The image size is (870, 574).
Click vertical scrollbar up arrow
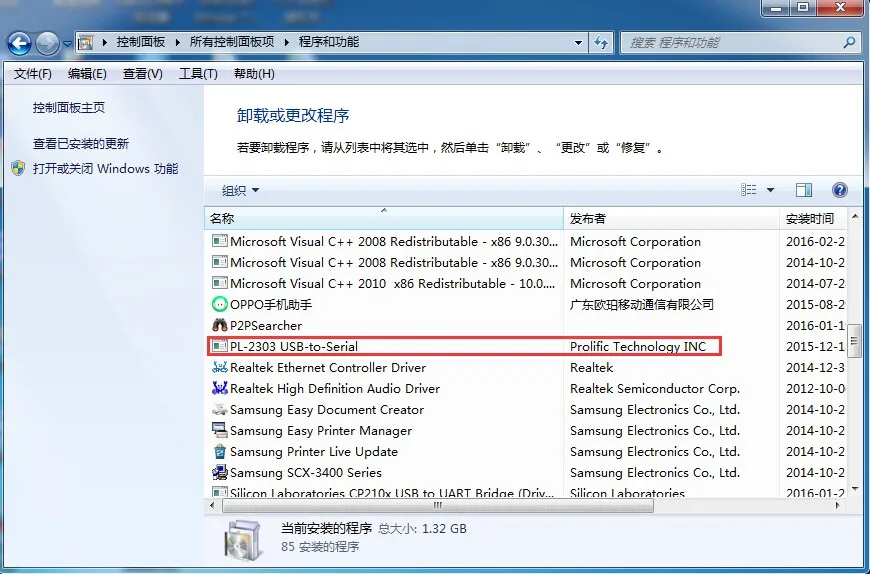[854, 216]
